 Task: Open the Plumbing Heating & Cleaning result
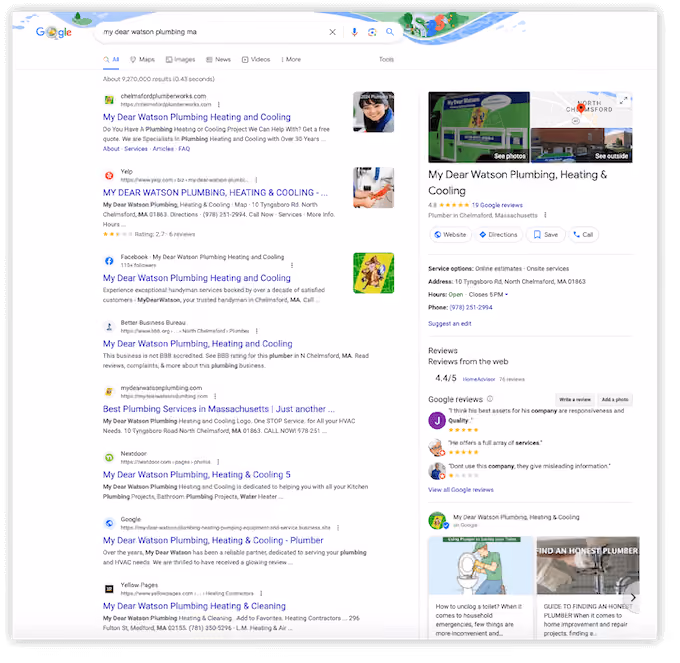coord(194,606)
